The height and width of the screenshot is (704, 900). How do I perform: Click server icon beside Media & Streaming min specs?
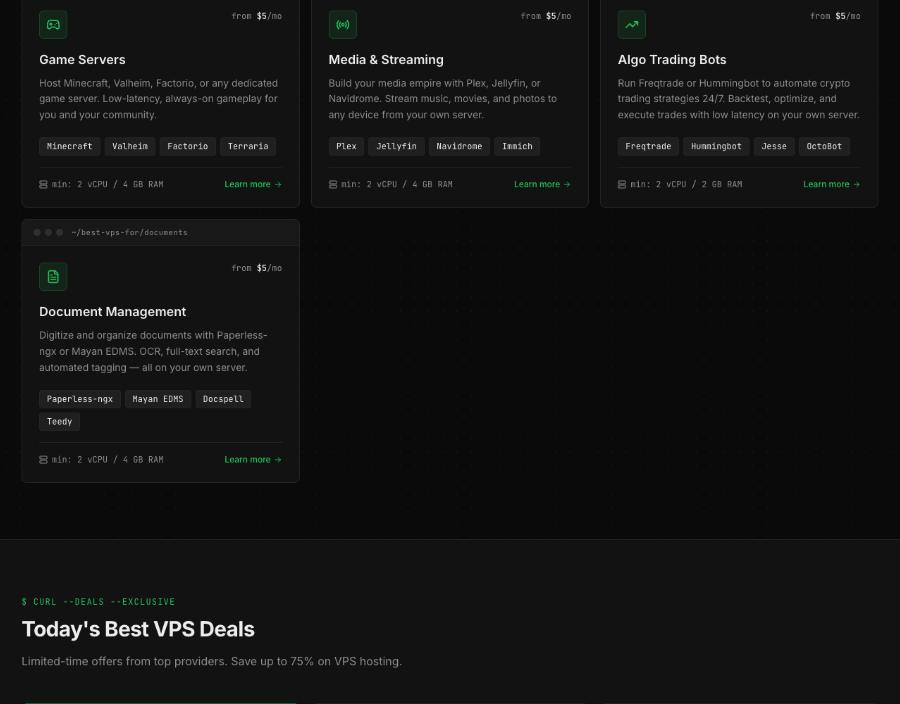(333, 184)
